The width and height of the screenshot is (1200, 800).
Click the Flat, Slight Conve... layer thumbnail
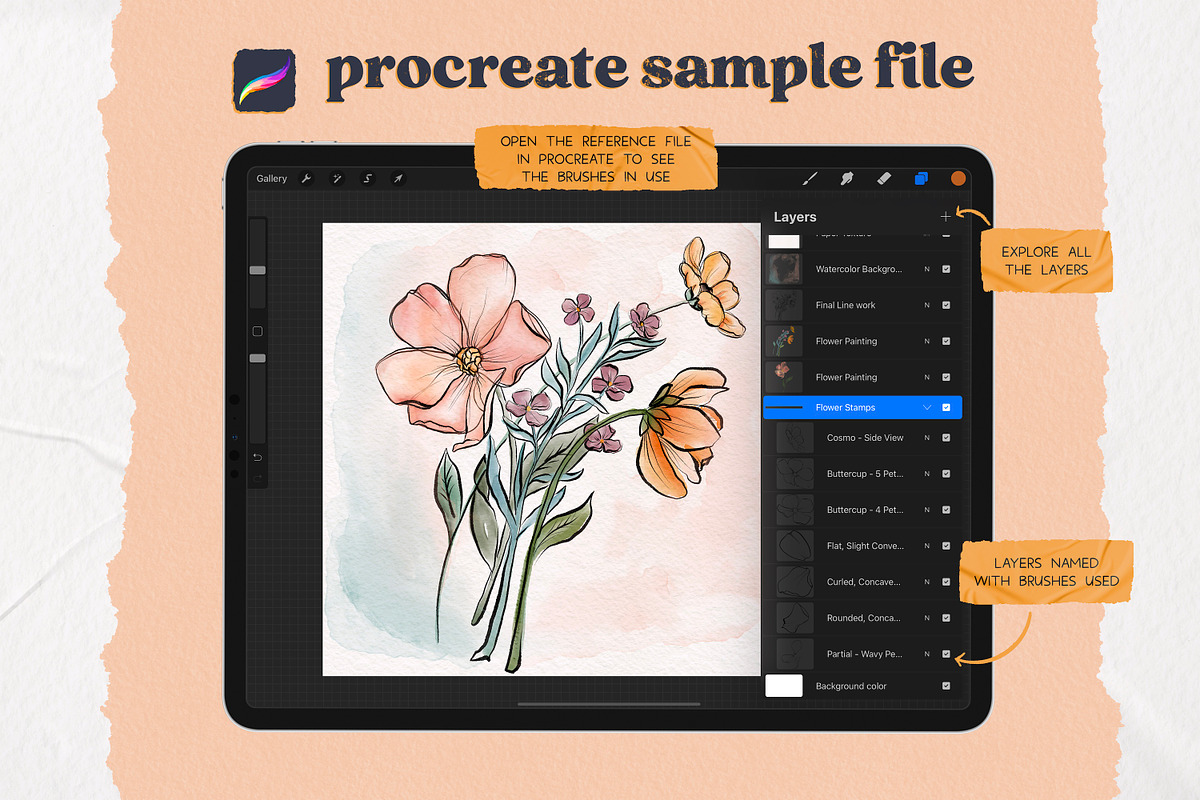[795, 546]
